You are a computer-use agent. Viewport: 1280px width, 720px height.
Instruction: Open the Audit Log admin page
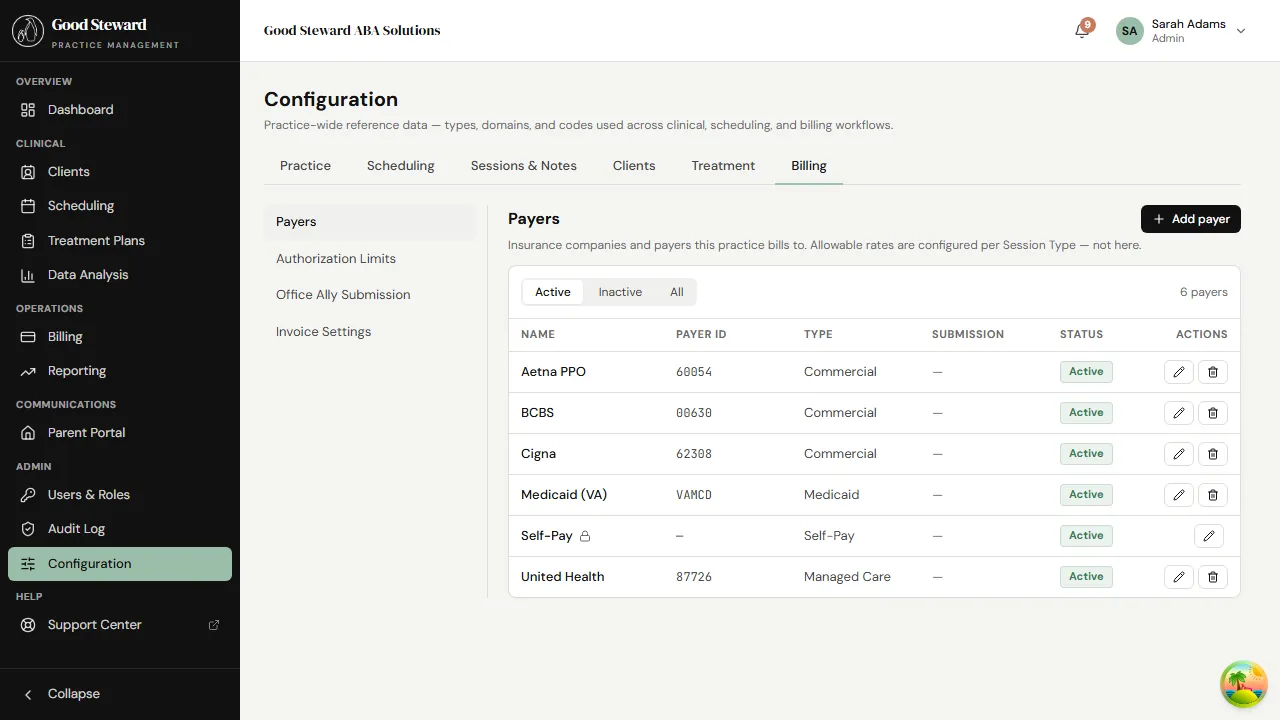[78, 528]
